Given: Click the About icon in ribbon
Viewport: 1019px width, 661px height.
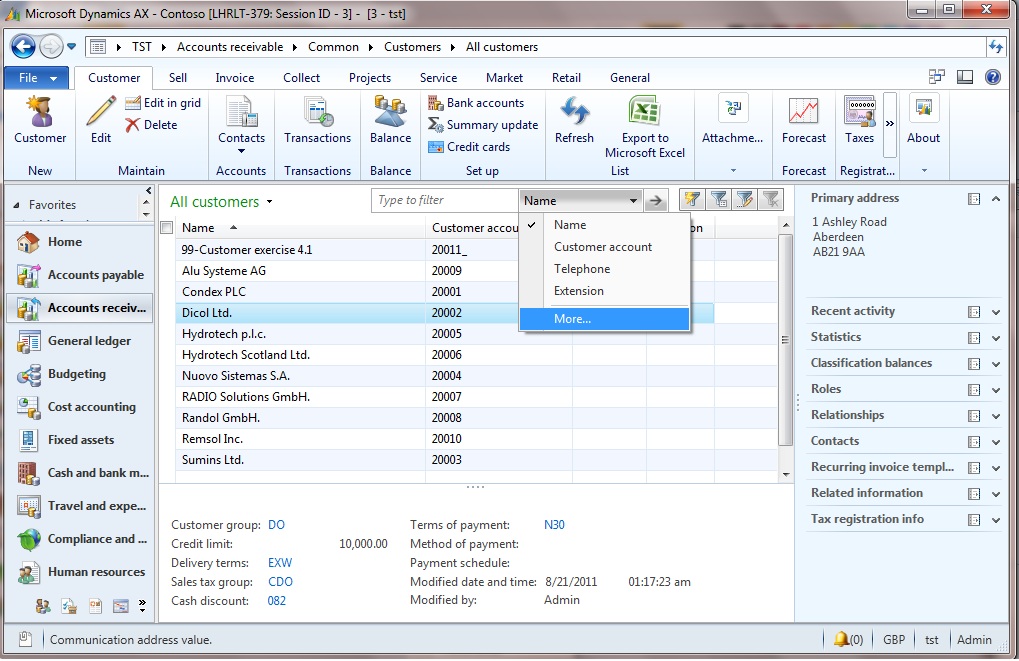Looking at the screenshot, I should pos(923,109).
